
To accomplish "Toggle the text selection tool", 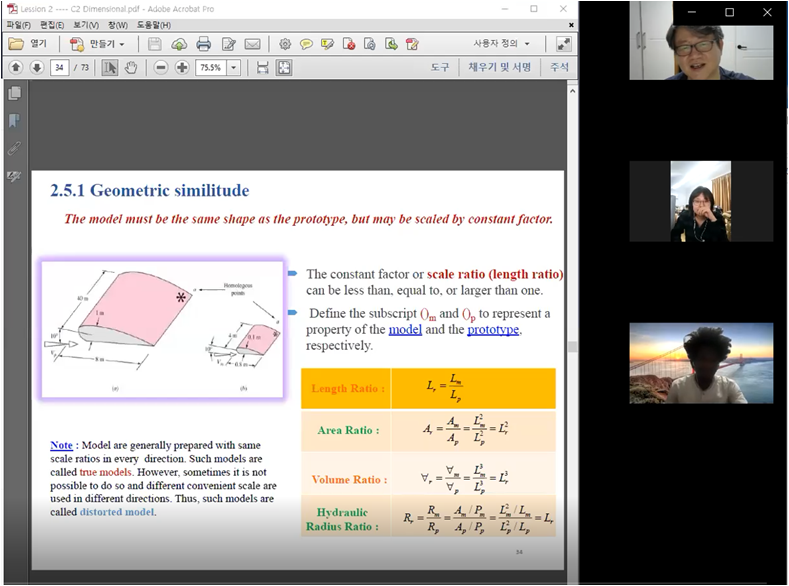I will click(109, 67).
